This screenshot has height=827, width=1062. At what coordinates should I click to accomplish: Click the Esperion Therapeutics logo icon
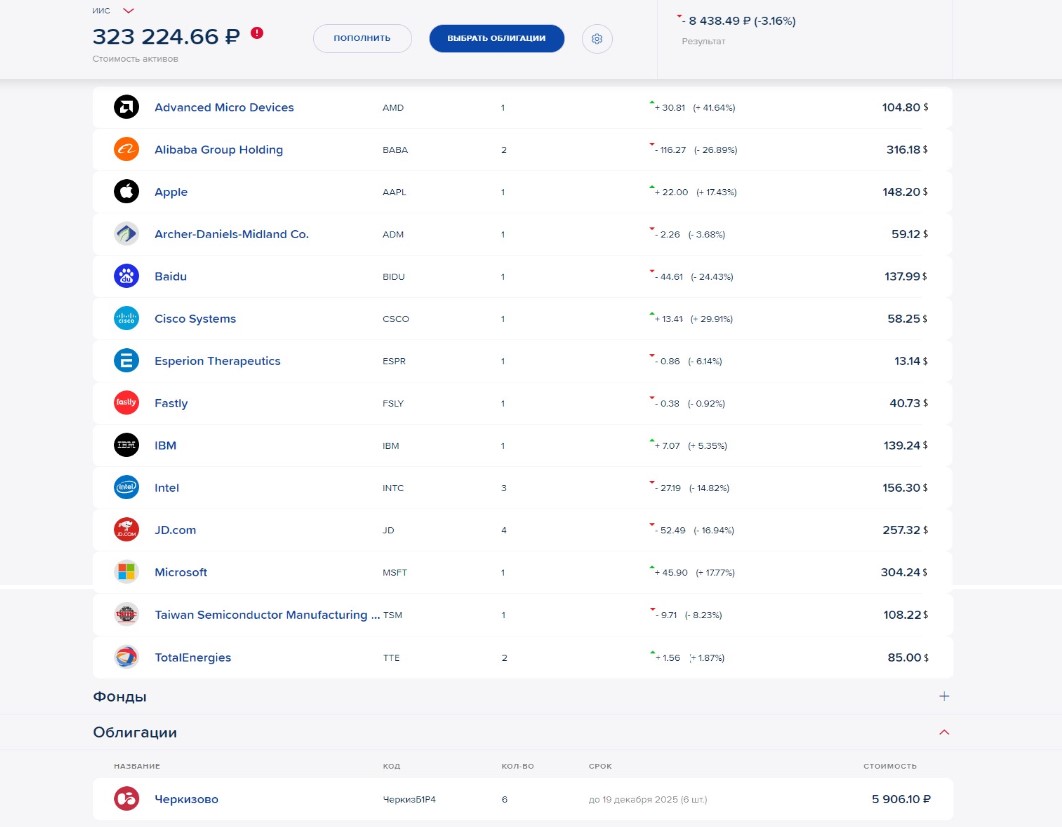(126, 360)
